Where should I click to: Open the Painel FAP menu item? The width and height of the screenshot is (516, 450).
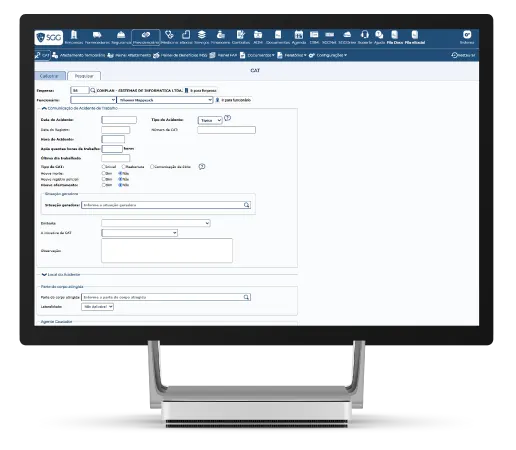point(223,55)
